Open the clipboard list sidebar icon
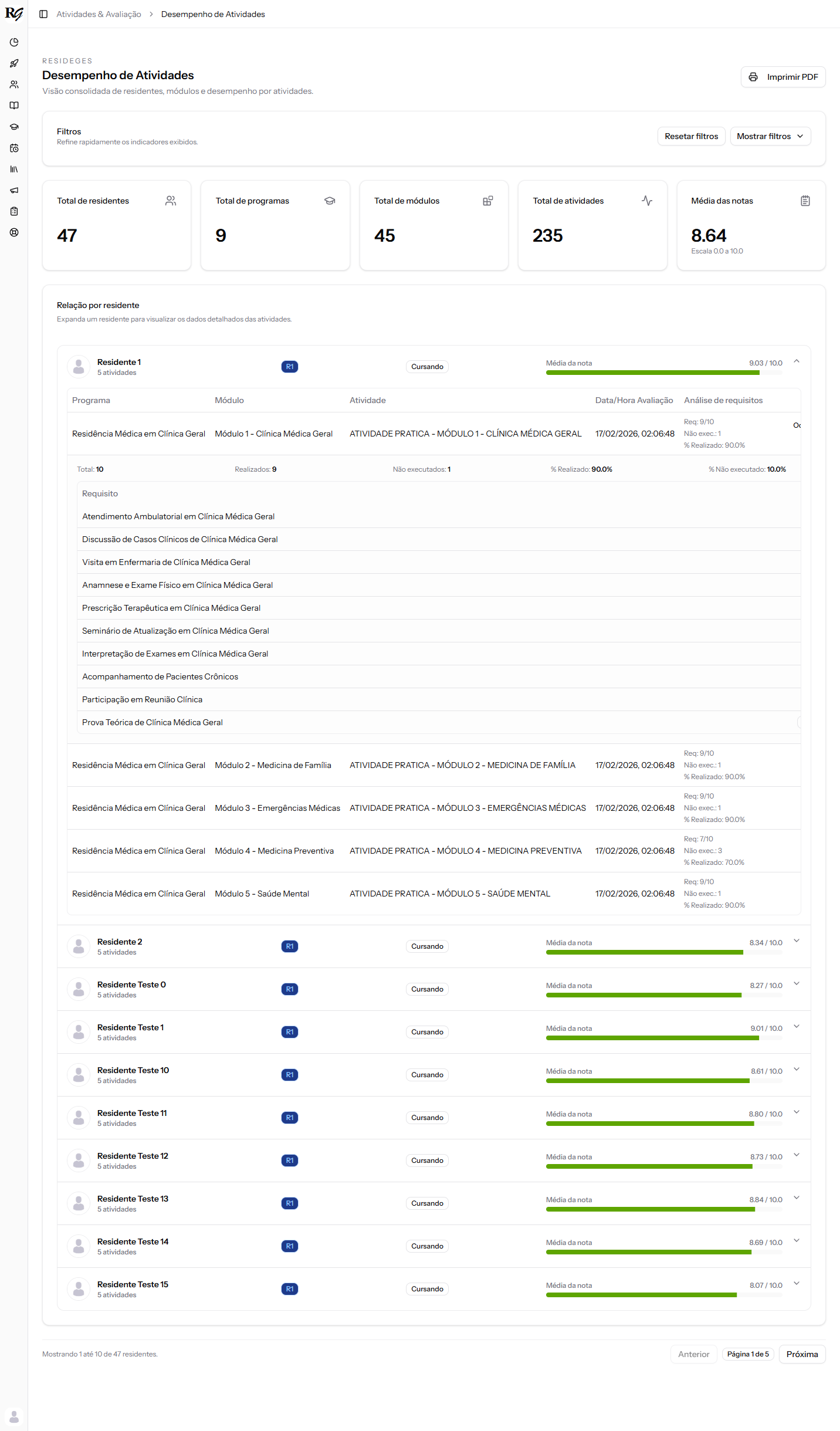 (x=14, y=211)
